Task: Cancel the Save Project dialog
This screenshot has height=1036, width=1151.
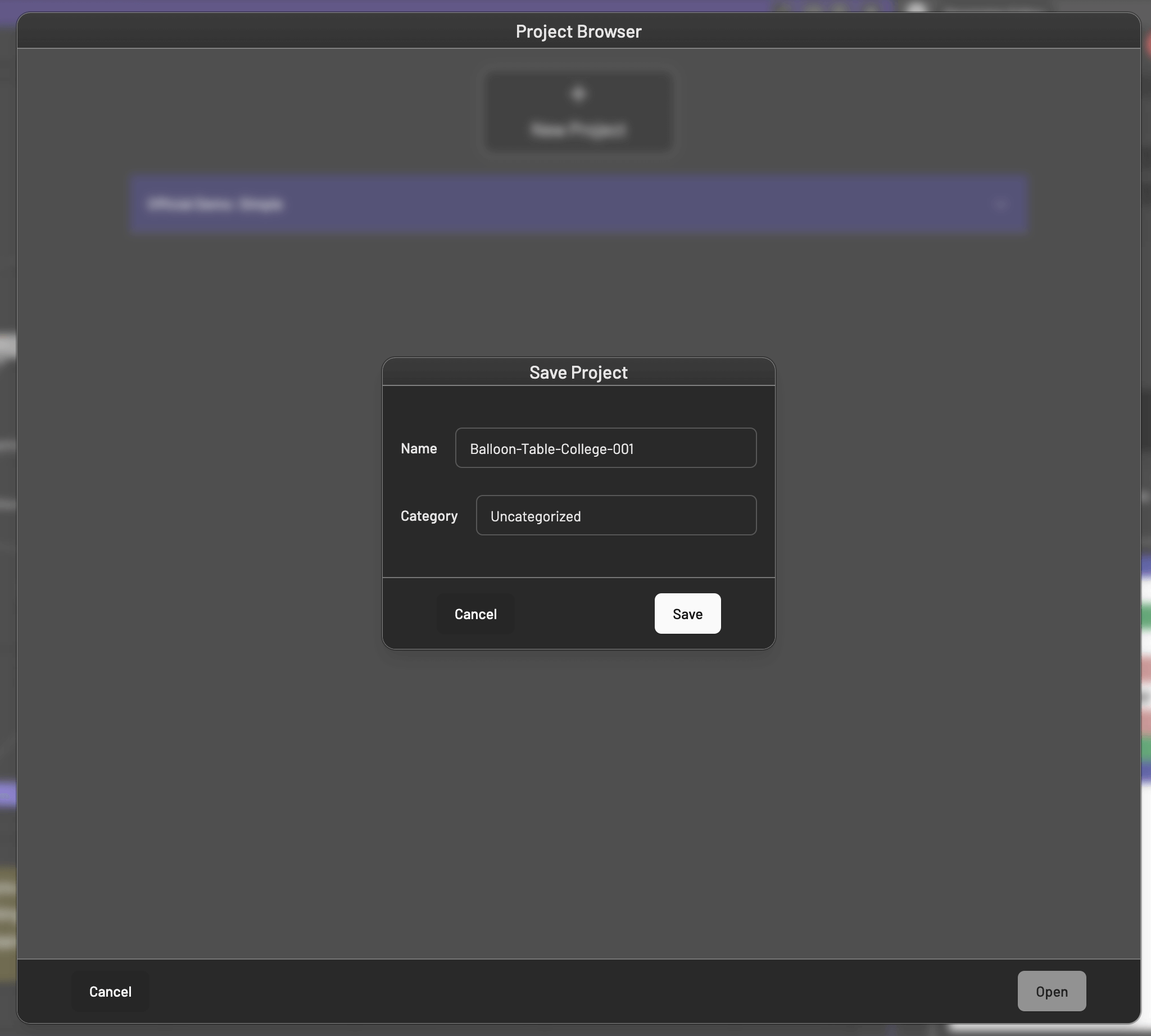Action: (x=475, y=614)
